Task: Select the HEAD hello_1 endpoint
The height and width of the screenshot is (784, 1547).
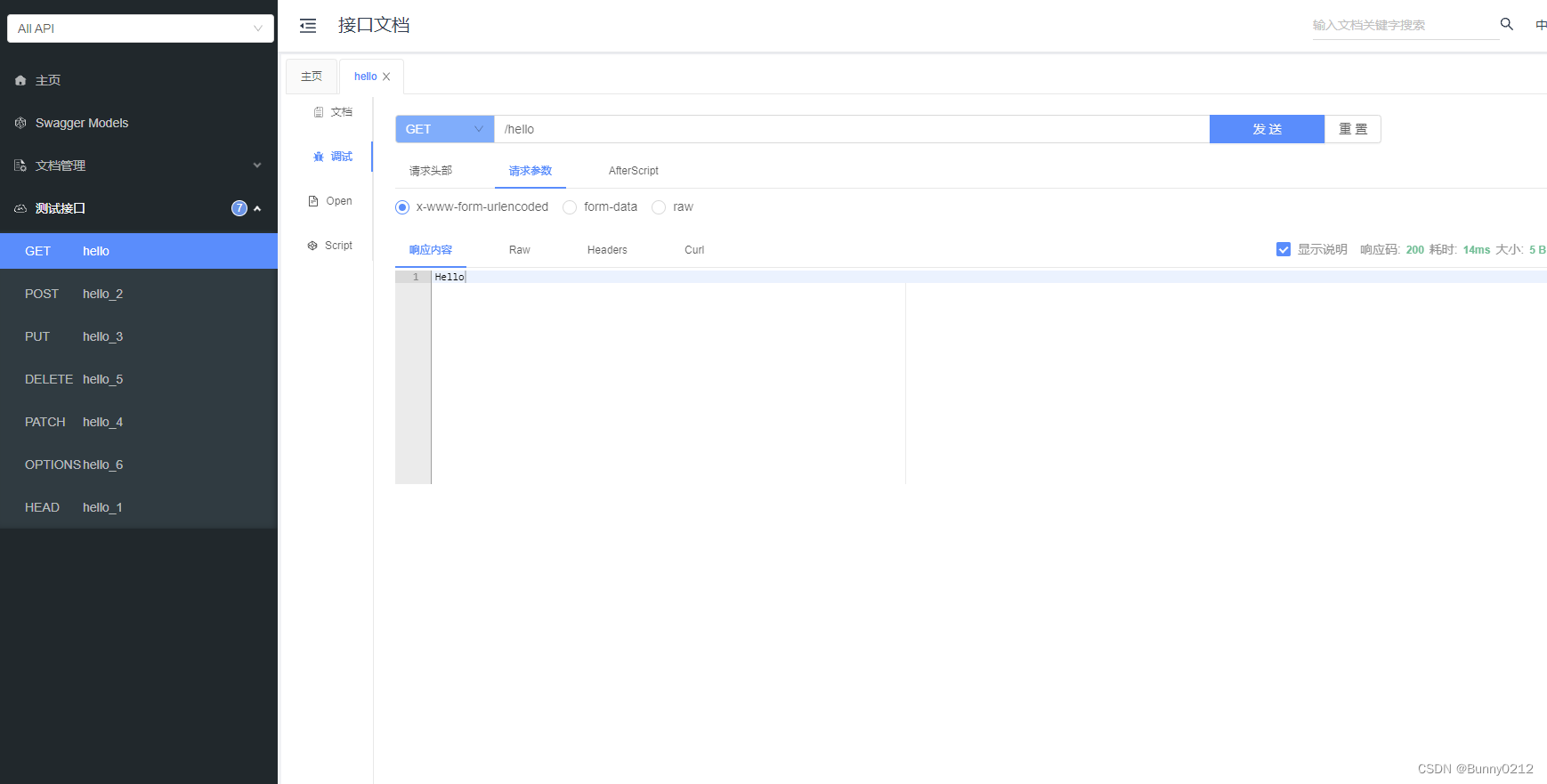Action: pyautogui.click(x=139, y=507)
